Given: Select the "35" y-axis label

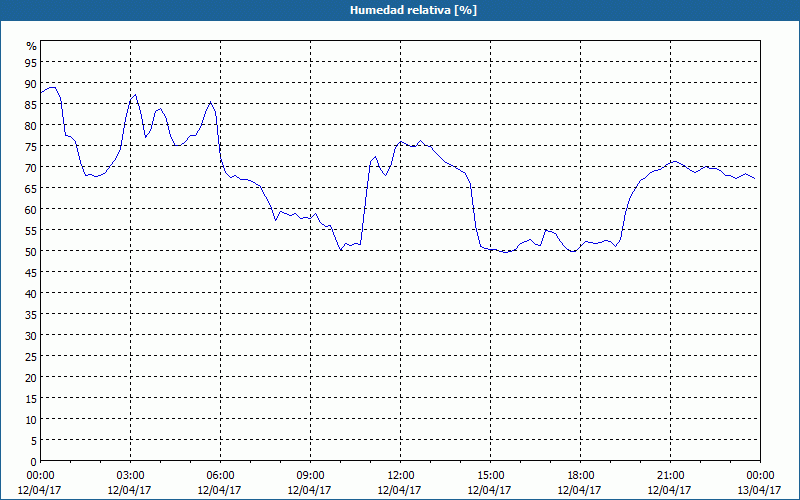Looking at the screenshot, I should point(31,314).
